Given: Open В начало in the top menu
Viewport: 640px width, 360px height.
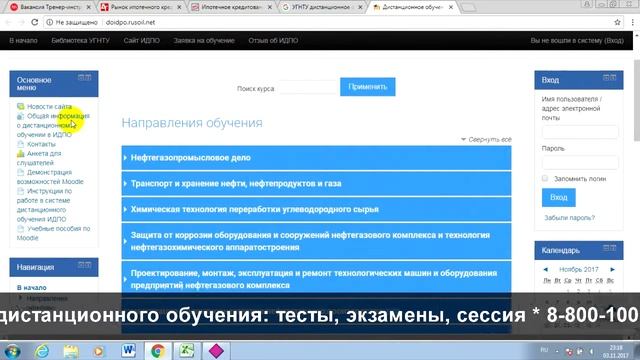Looking at the screenshot, I should point(23,40).
